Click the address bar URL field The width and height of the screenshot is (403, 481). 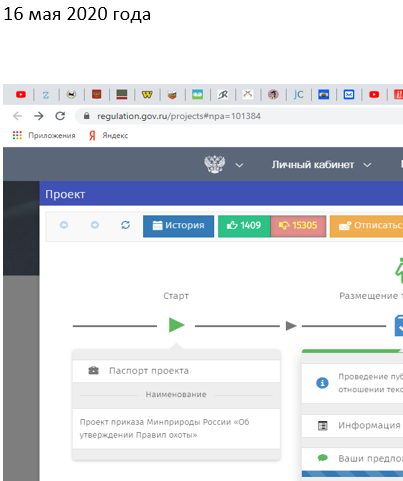pos(239,116)
